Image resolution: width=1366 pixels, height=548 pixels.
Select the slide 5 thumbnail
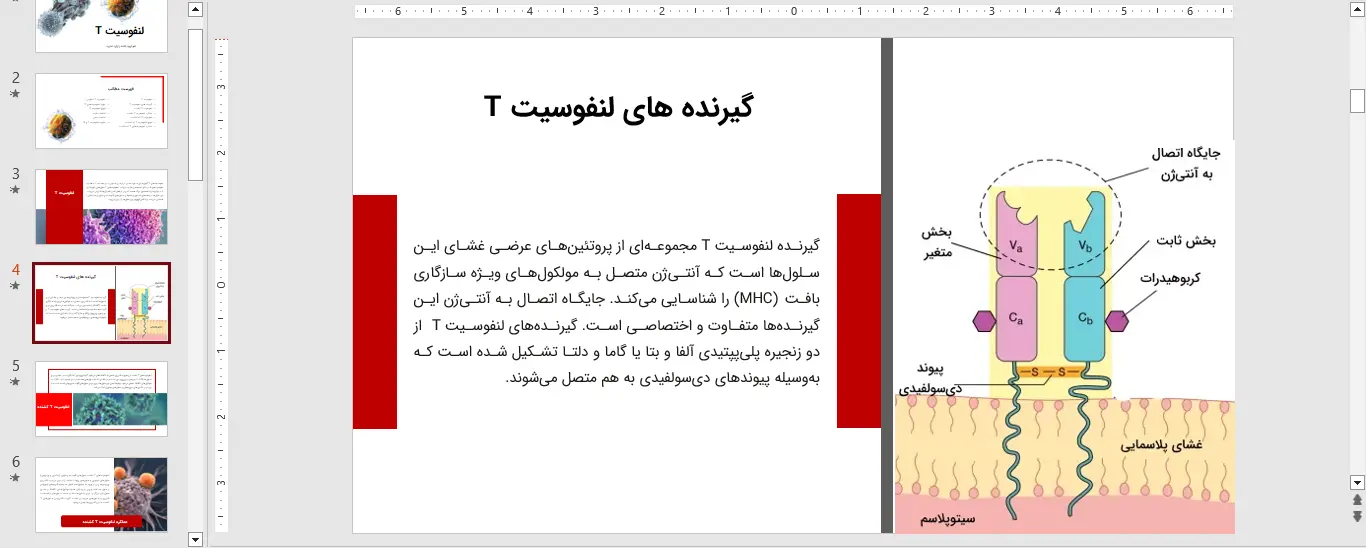tap(102, 399)
